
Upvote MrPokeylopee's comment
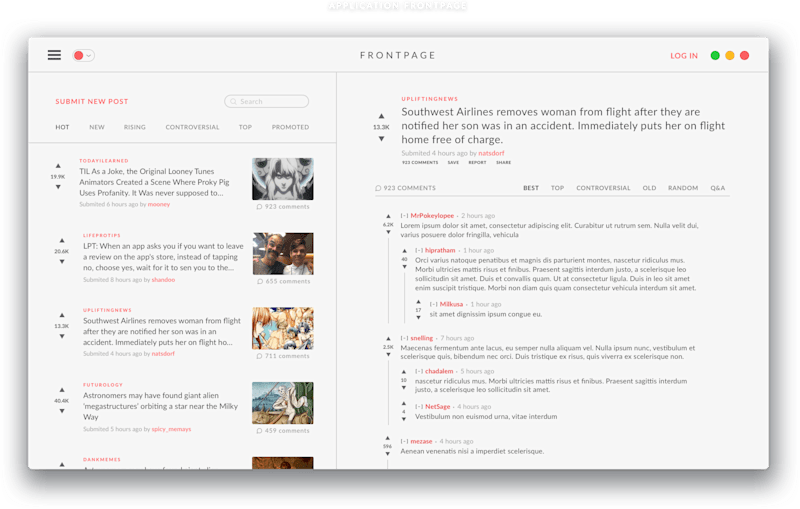pos(388,216)
